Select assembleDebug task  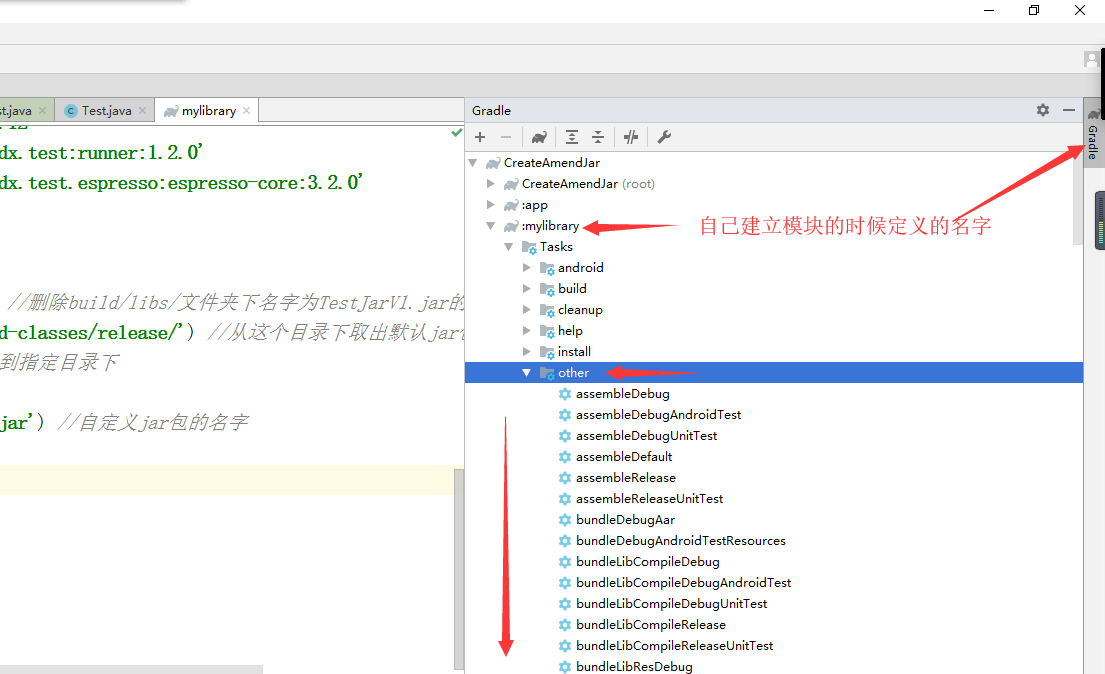coord(622,394)
